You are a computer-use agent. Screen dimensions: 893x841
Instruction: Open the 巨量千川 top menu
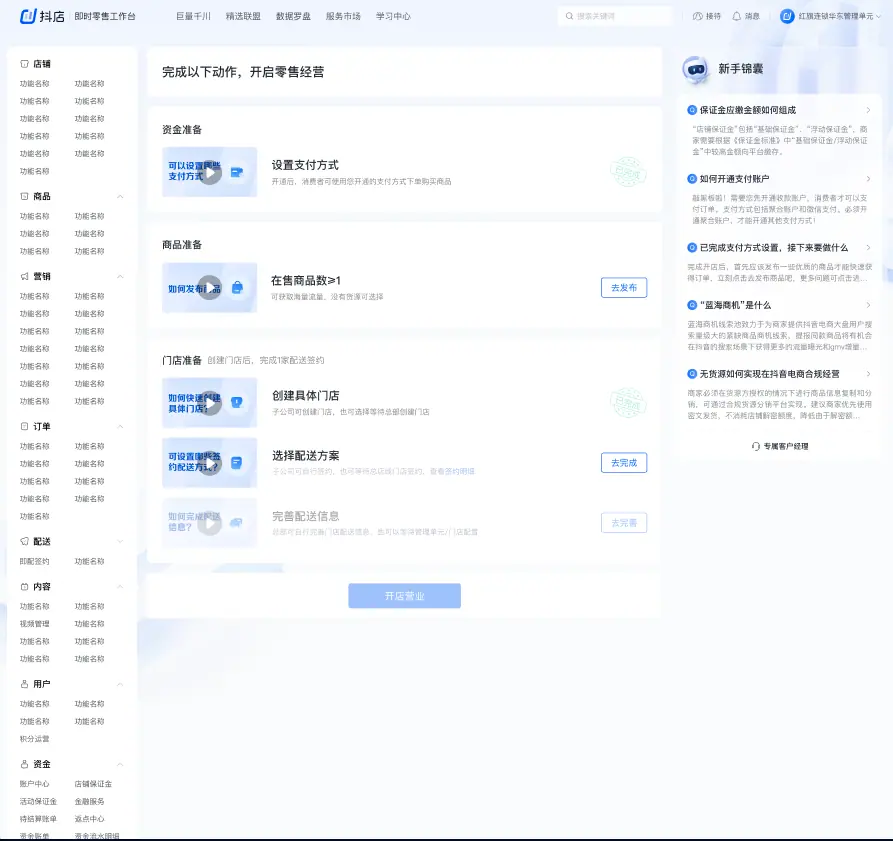193,17
